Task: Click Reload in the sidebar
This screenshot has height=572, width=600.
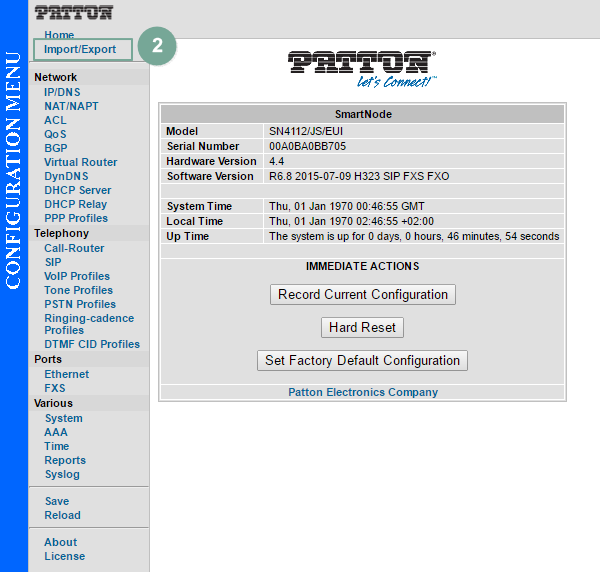Action: pyautogui.click(x=62, y=515)
